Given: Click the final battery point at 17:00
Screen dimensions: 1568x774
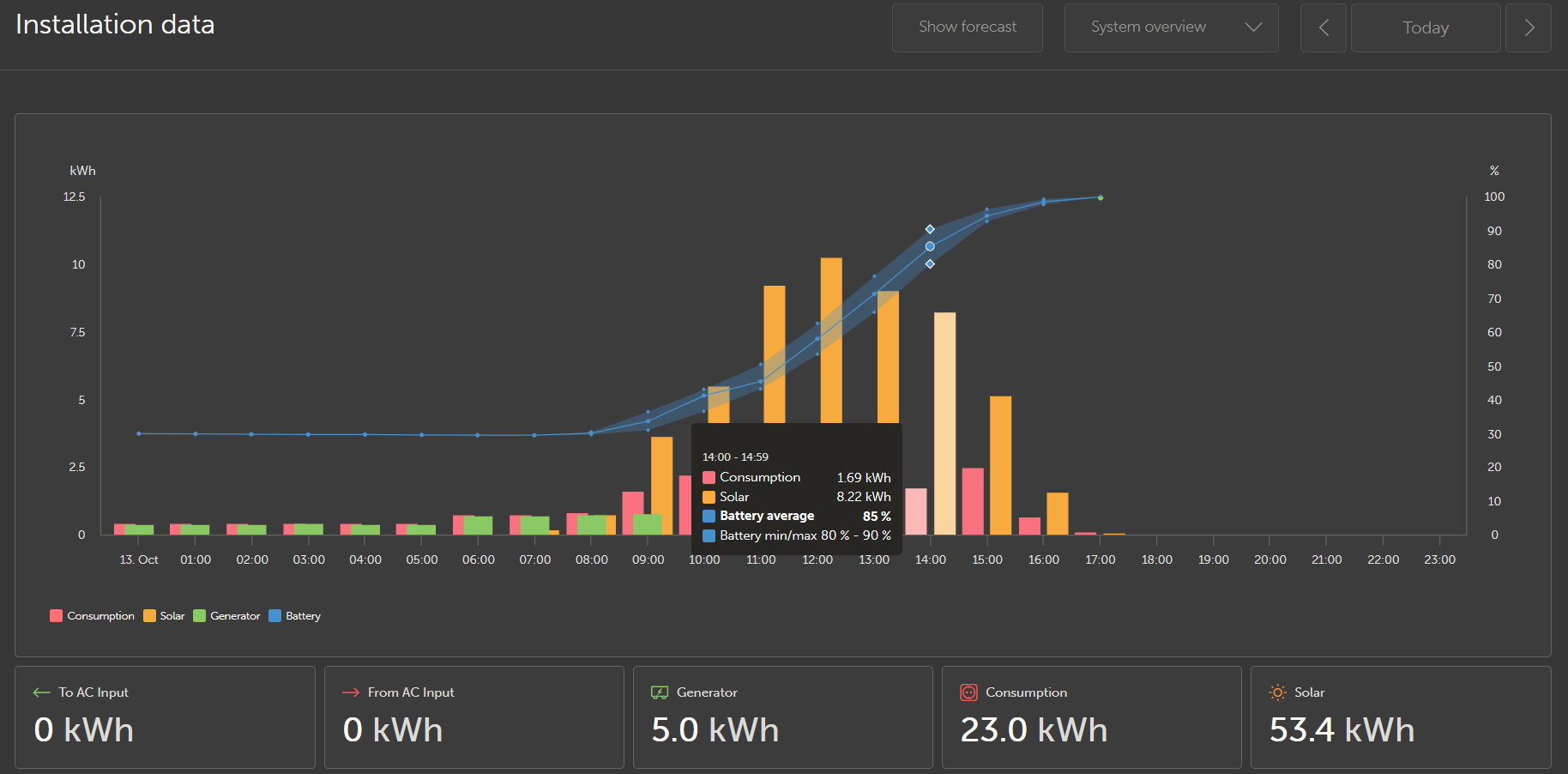Looking at the screenshot, I should click(x=1101, y=197).
